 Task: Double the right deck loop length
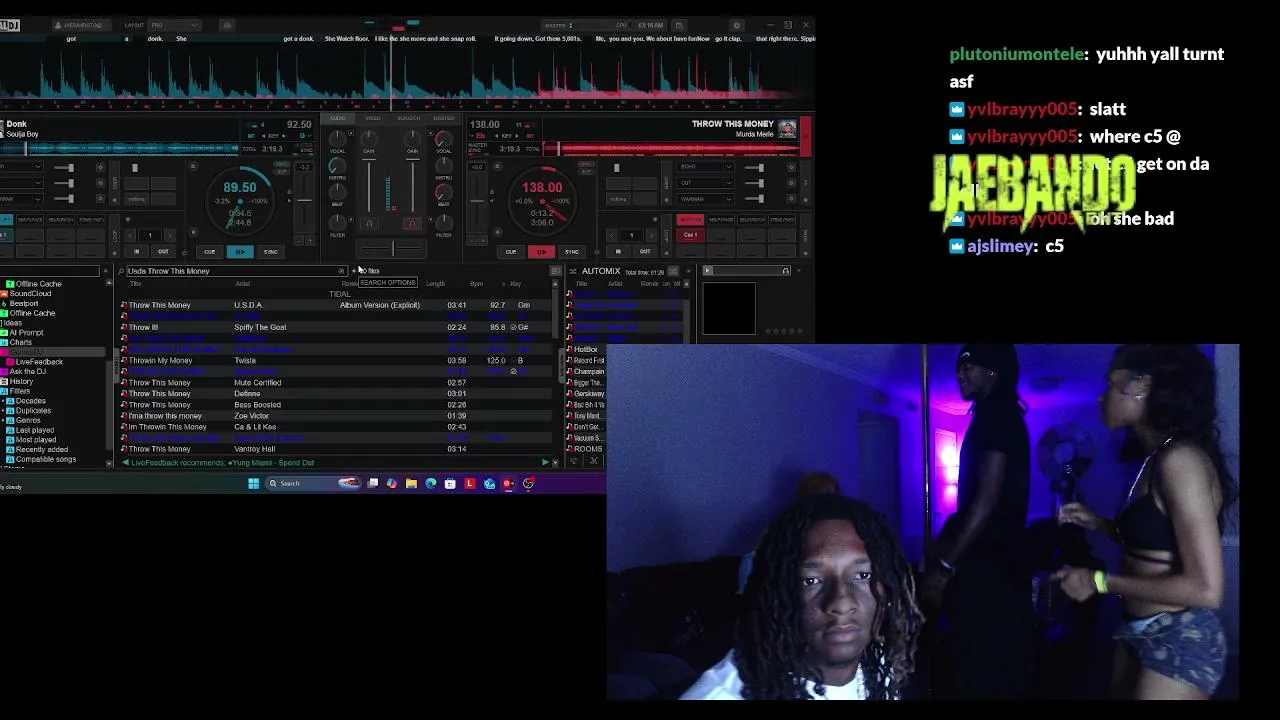click(651, 236)
